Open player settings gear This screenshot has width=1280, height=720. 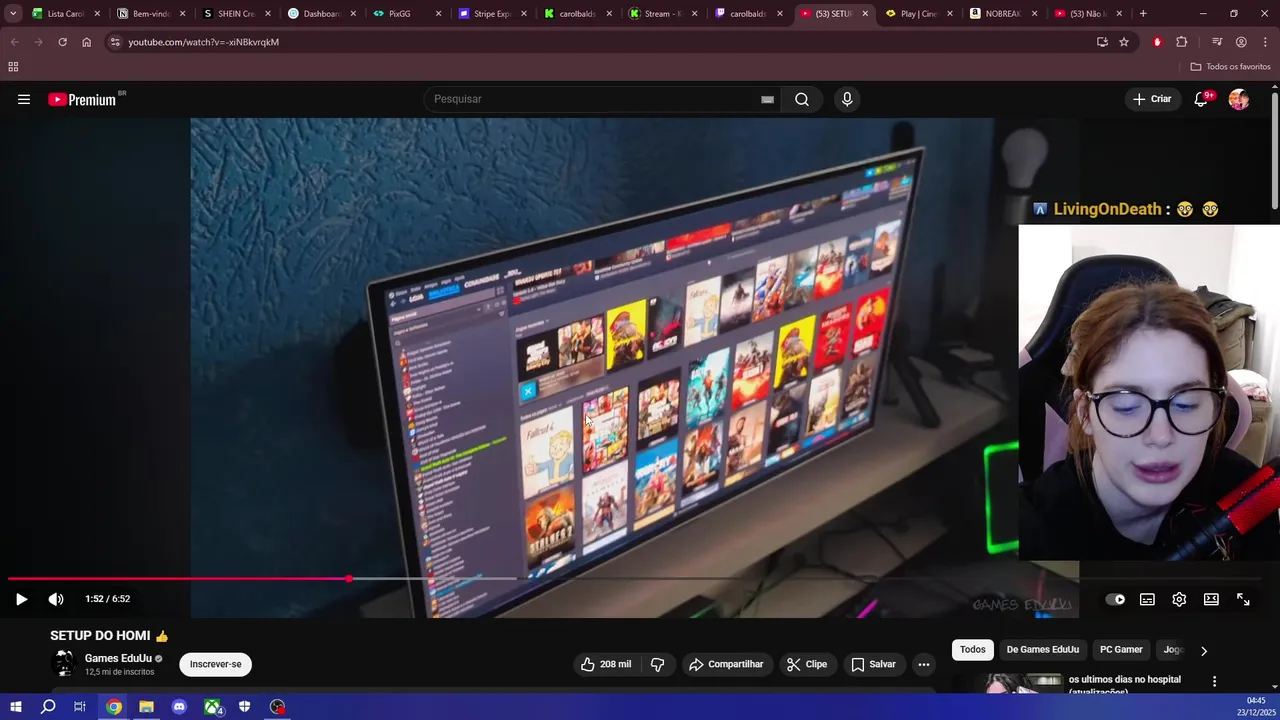[x=1179, y=599]
